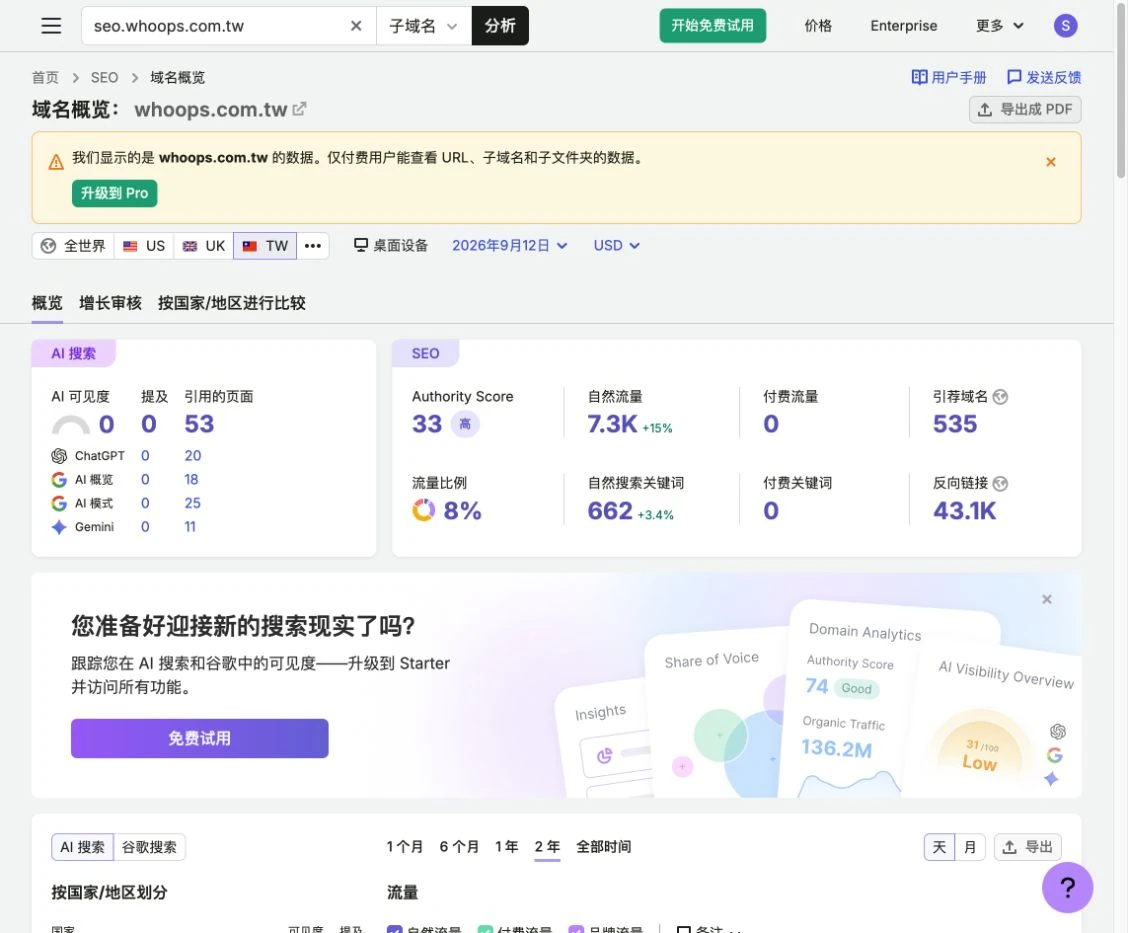This screenshot has width=1128, height=933.
Task: Click 发送反馈 send feedback link
Action: click(x=1044, y=77)
